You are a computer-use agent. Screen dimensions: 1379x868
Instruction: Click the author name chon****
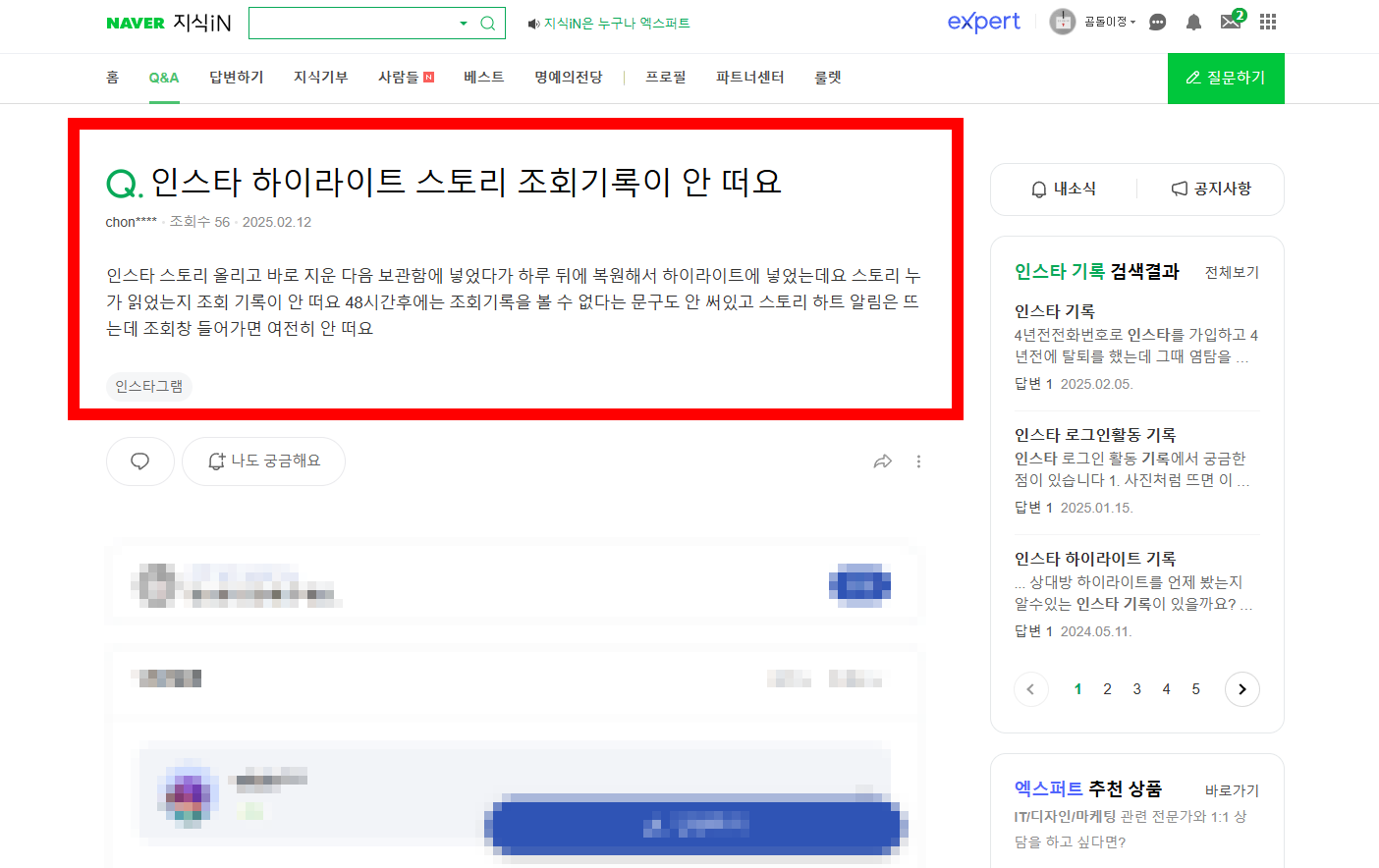[x=131, y=222]
